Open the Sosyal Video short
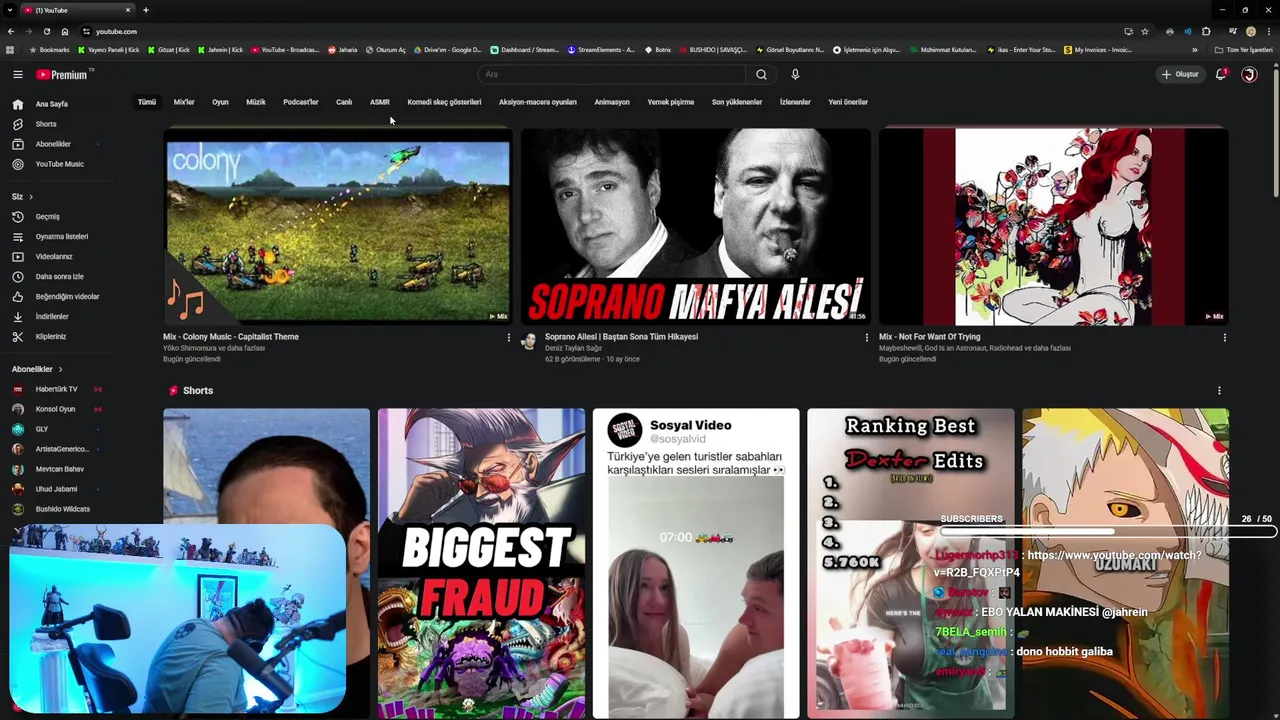This screenshot has height=720, width=1280. (696, 563)
